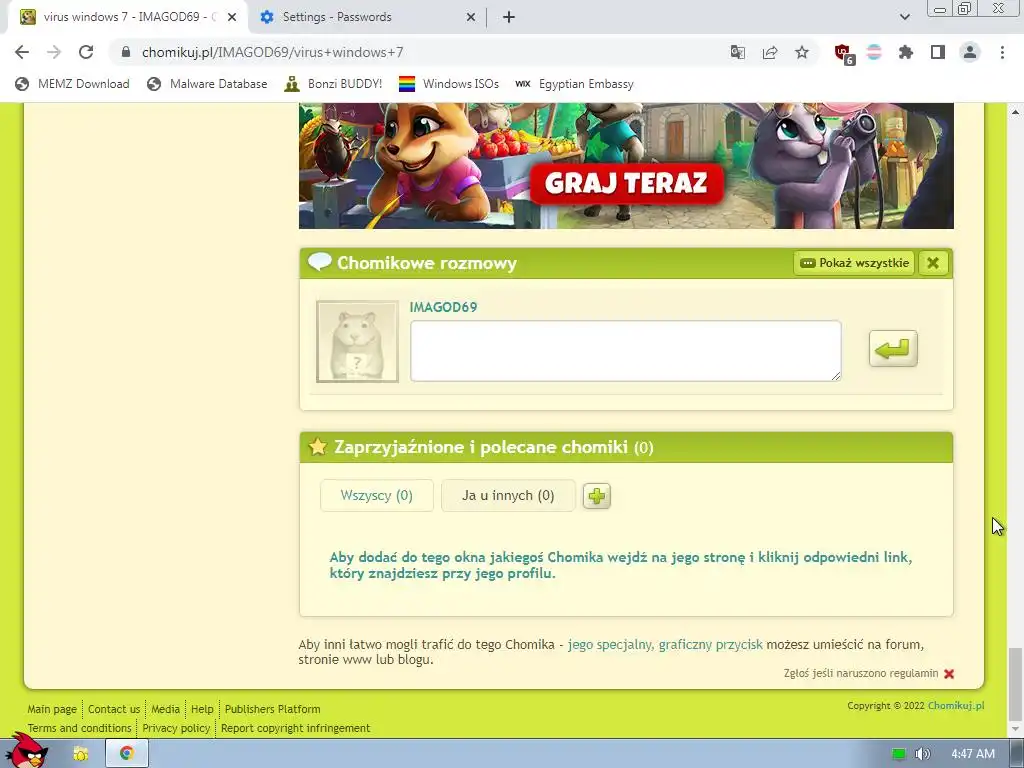The width and height of the screenshot is (1024, 768).
Task: Switch to the Settings - Passwords tab
Action: pos(366,18)
